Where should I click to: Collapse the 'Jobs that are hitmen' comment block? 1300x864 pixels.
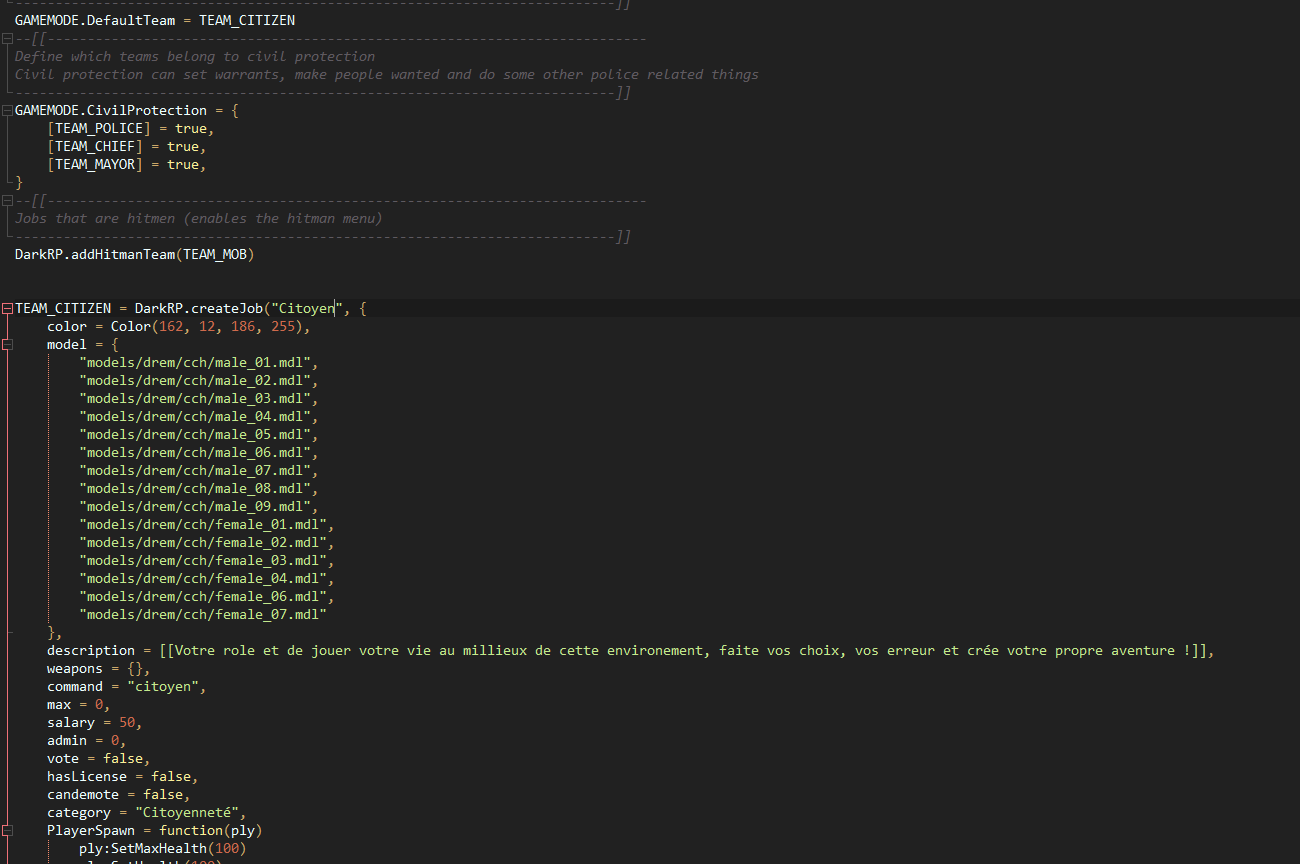(x=7, y=200)
